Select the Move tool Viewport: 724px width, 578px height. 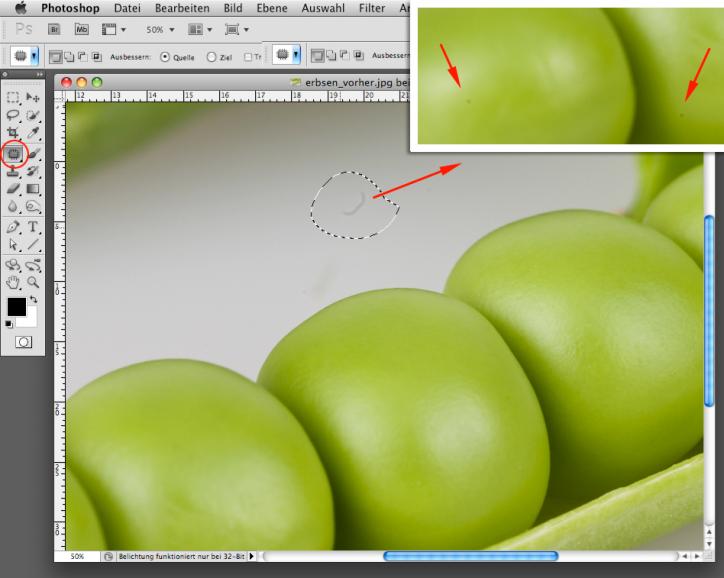(33, 97)
